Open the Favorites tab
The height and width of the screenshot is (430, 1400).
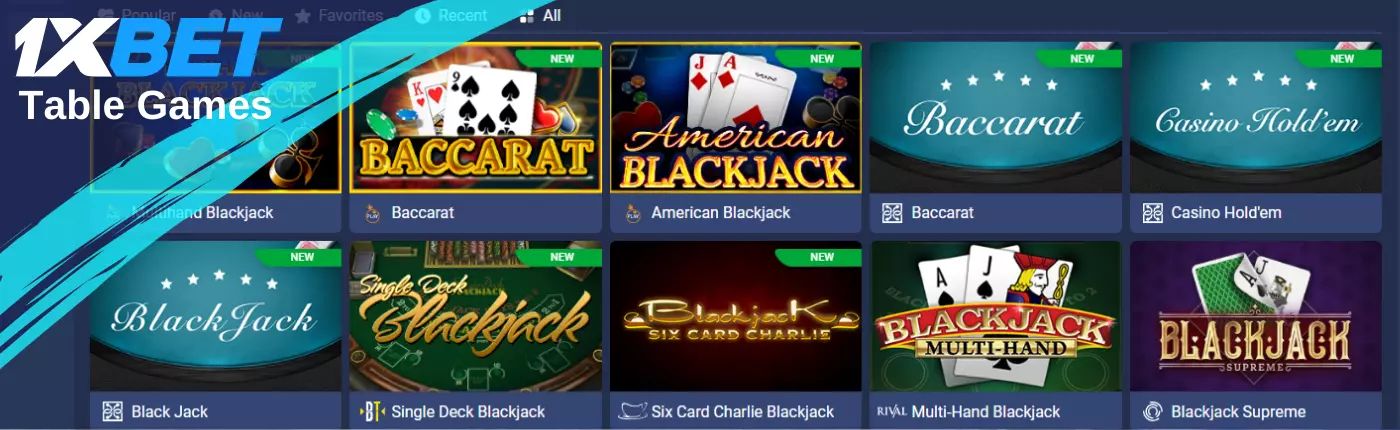pyautogui.click(x=339, y=16)
